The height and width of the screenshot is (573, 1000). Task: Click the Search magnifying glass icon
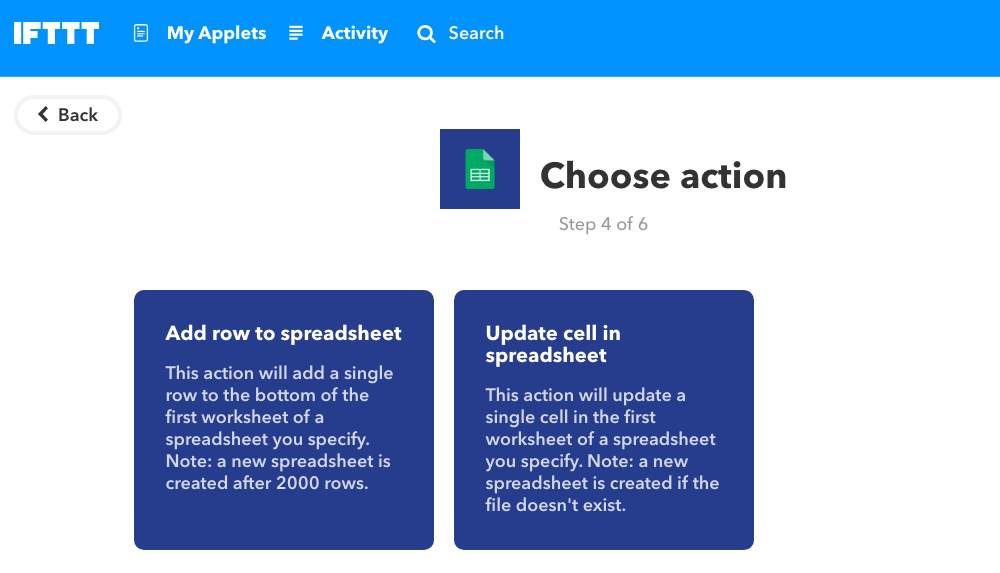426,34
